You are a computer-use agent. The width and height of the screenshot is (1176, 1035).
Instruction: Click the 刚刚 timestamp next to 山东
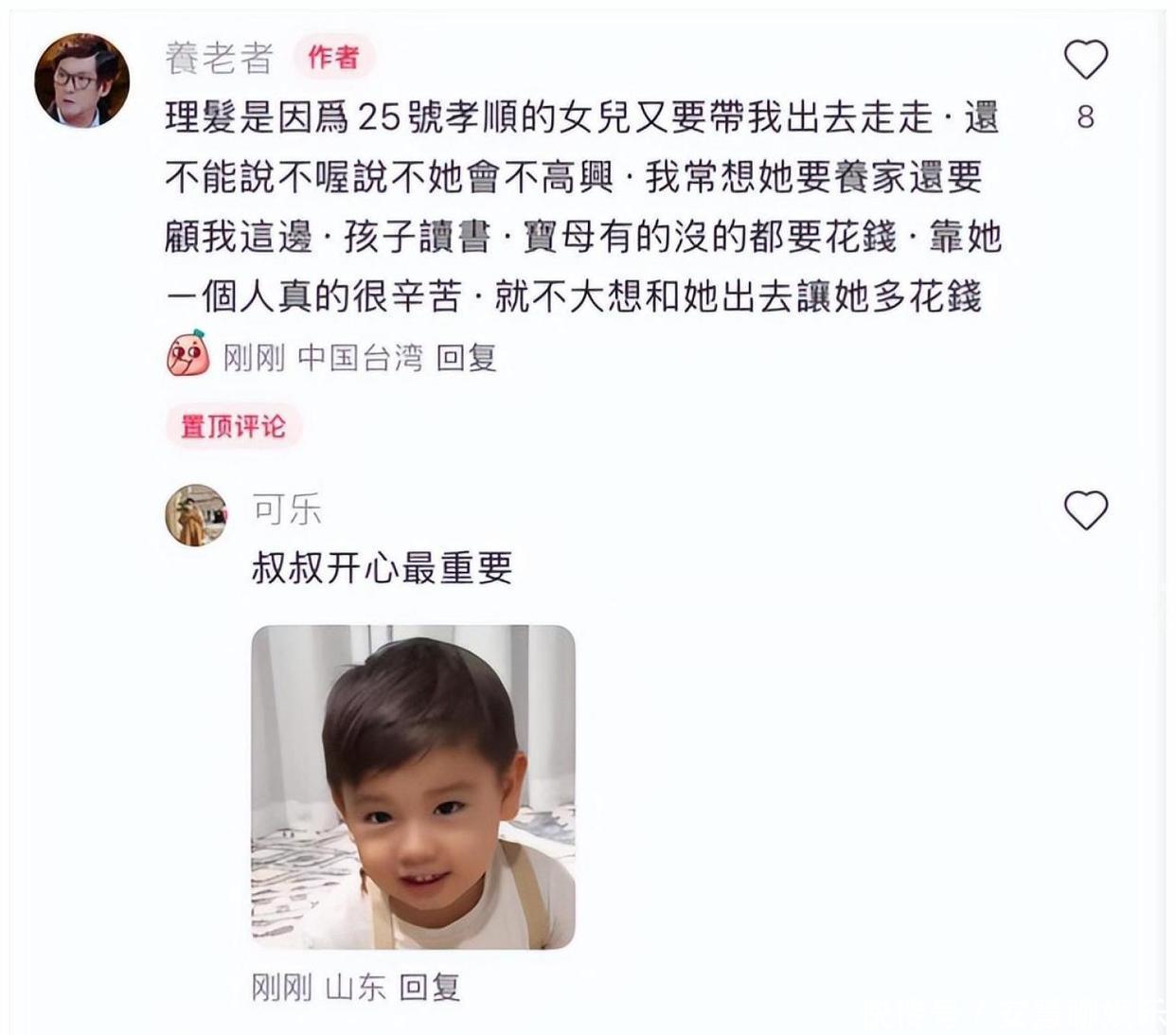pyautogui.click(x=281, y=987)
